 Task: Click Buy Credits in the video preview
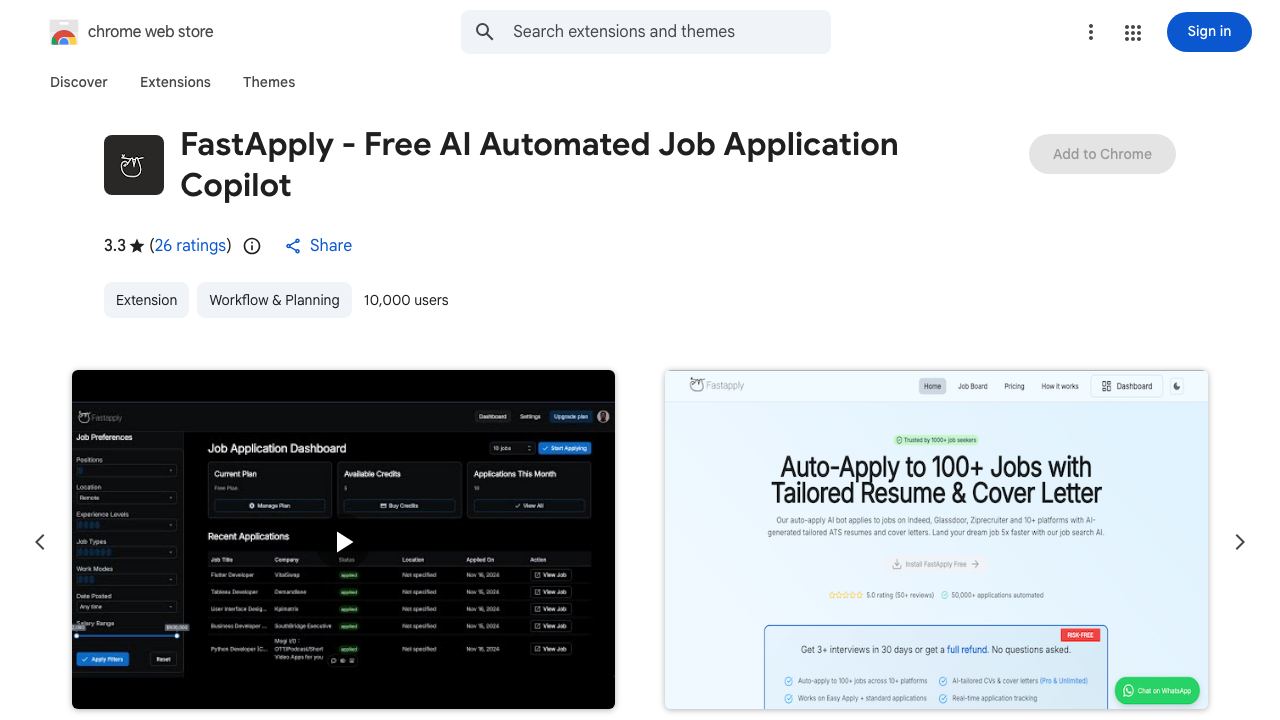tap(400, 506)
